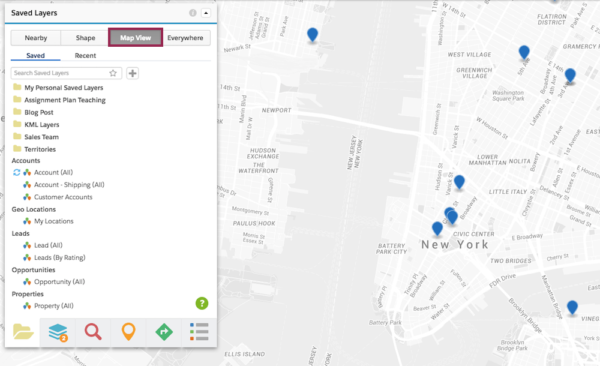Click the Search Saved Layers input field
Viewport: 600px width, 366px height.
point(61,73)
